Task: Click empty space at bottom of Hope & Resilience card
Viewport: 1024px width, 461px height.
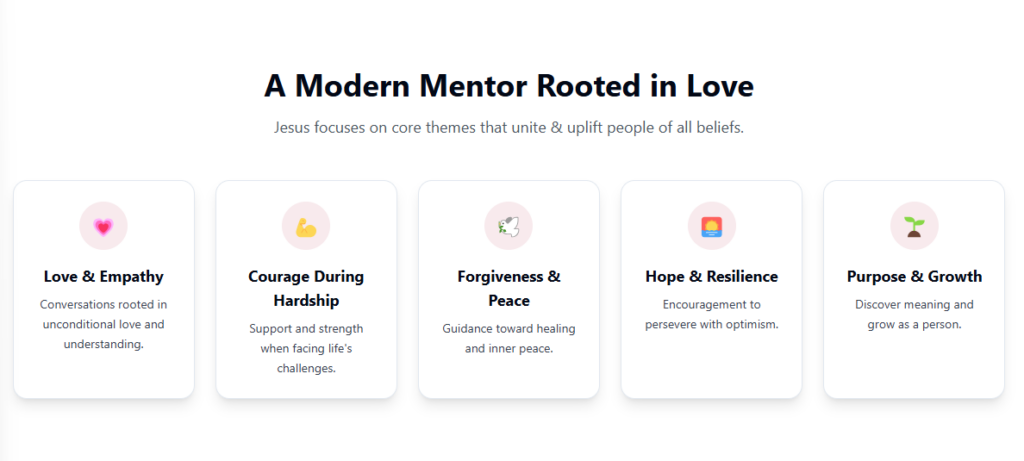Action: (711, 370)
